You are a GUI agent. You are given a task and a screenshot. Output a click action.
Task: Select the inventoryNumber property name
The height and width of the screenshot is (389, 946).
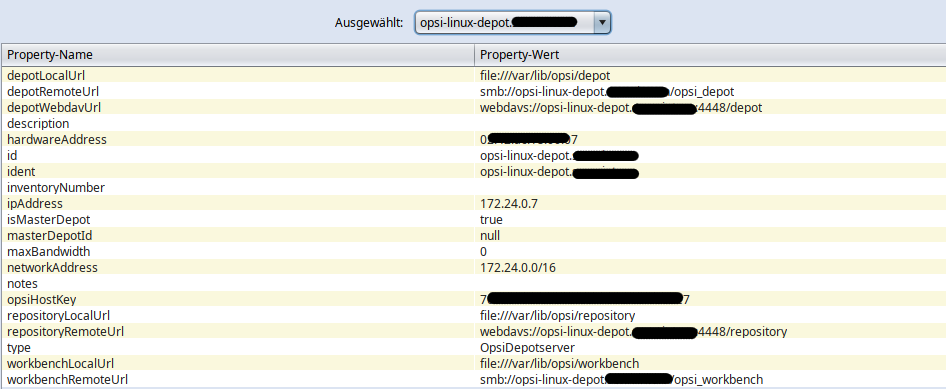pos(56,188)
